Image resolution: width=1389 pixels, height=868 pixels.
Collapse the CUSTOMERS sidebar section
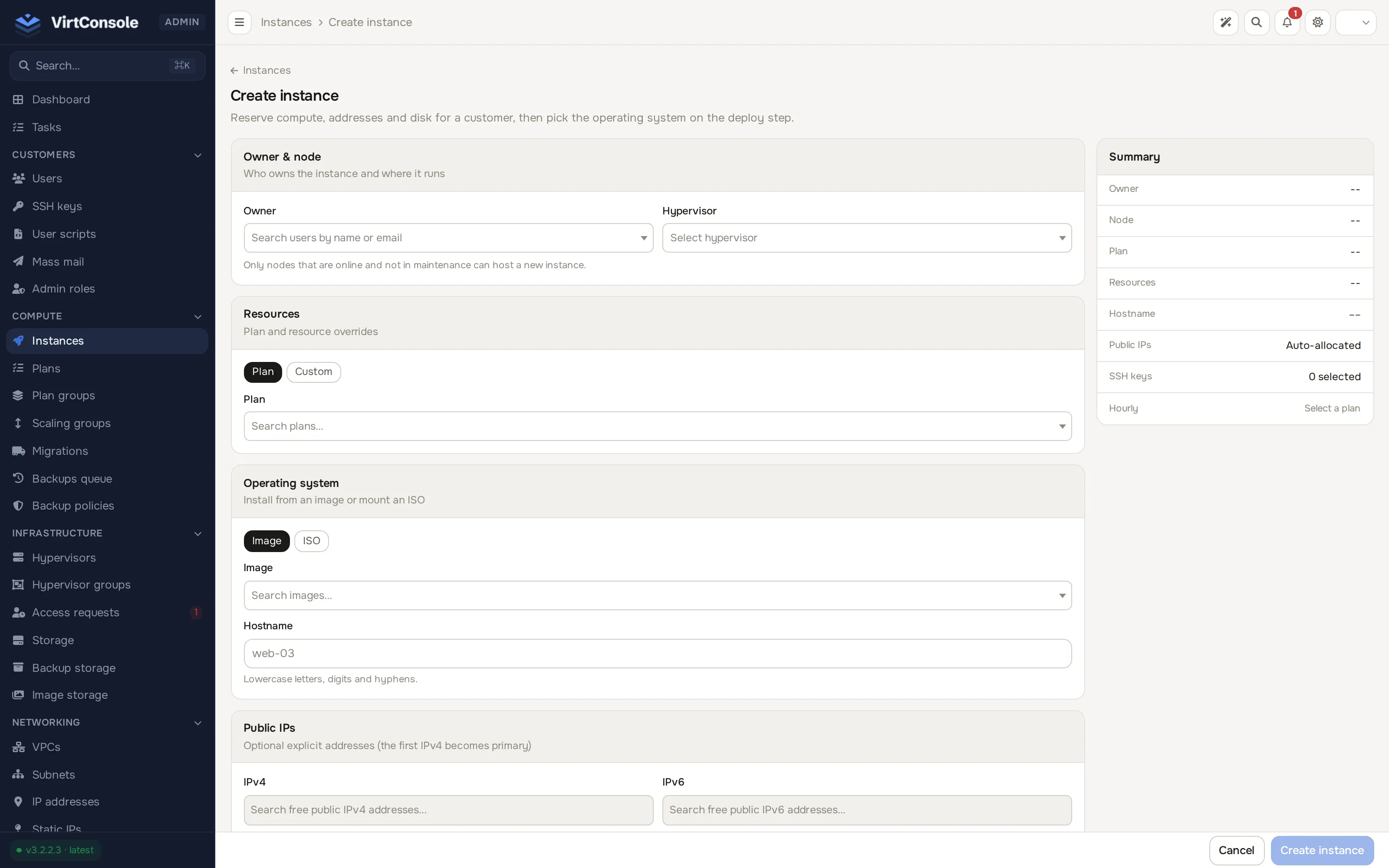[107, 155]
